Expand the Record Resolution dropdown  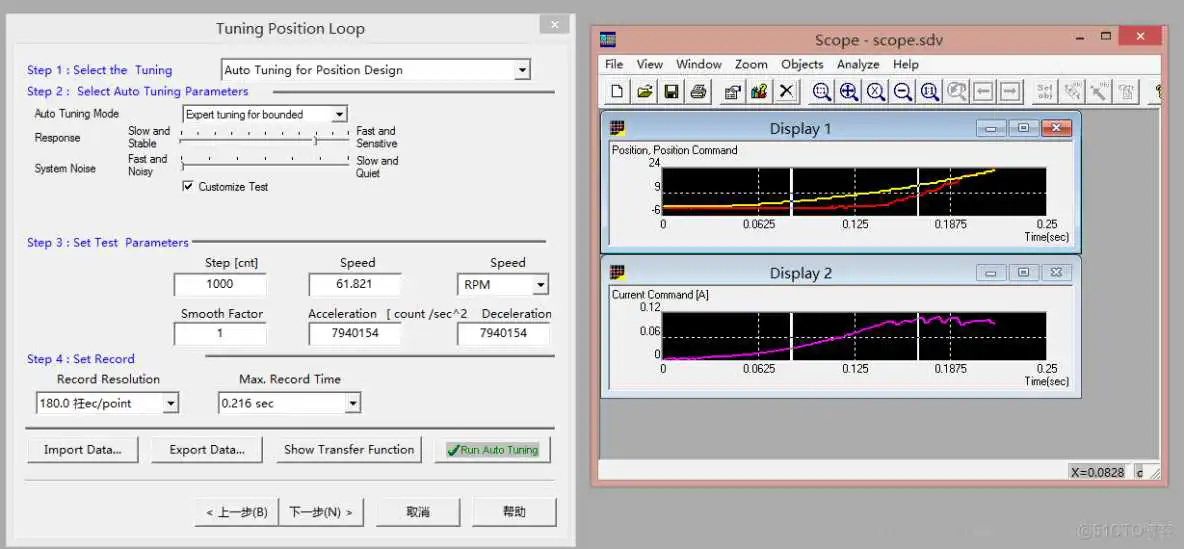tap(171, 403)
